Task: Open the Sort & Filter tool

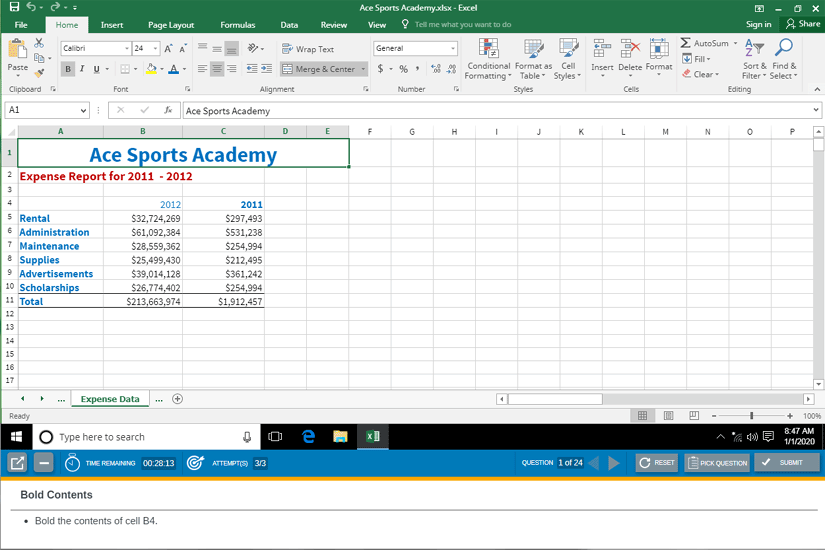Action: 755,59
